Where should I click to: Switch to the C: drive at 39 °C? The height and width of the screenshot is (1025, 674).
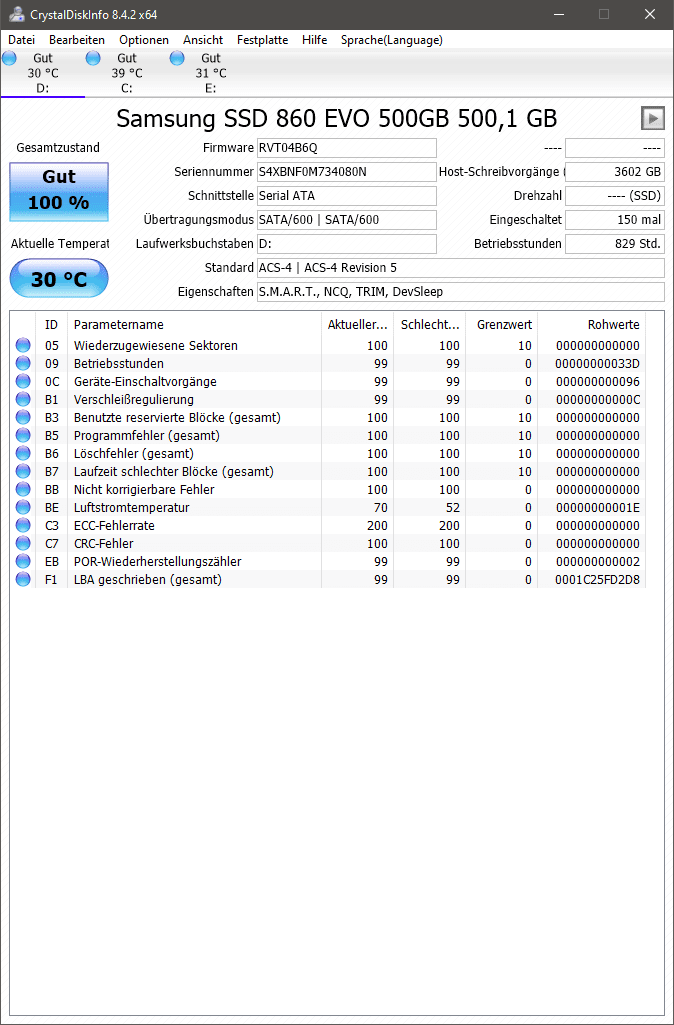126,73
